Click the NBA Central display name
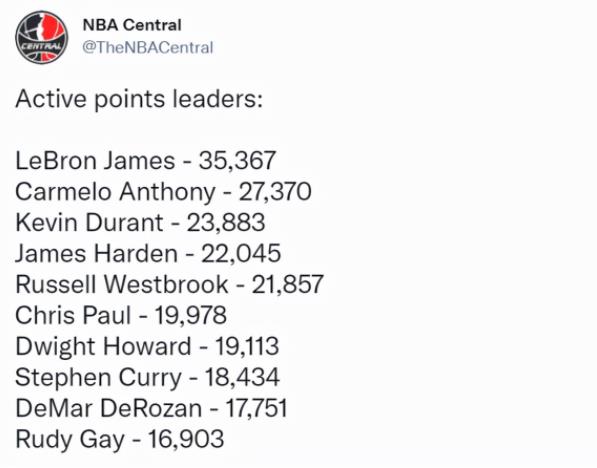The height and width of the screenshot is (468, 597). coord(132,25)
